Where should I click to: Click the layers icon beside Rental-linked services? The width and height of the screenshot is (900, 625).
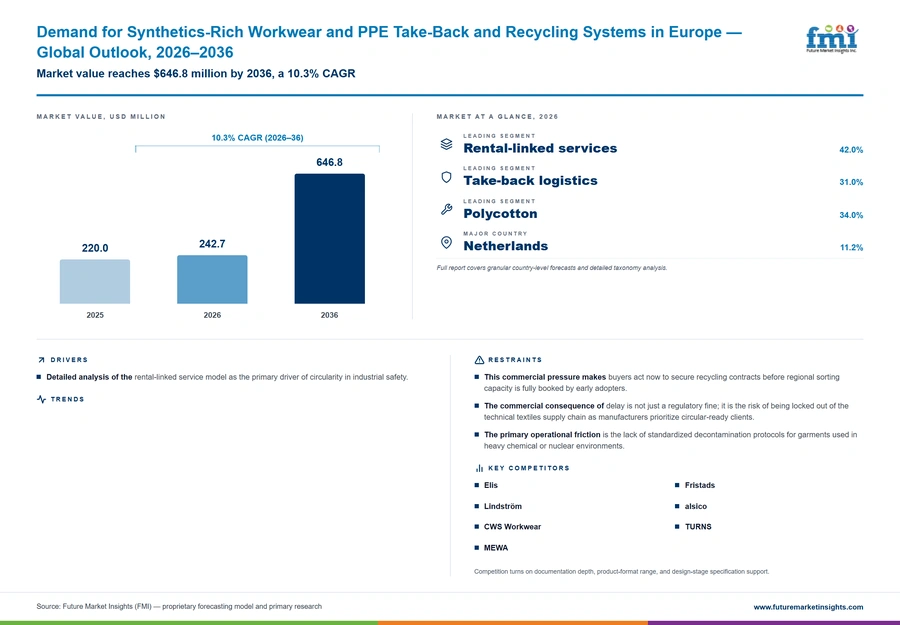tap(446, 144)
